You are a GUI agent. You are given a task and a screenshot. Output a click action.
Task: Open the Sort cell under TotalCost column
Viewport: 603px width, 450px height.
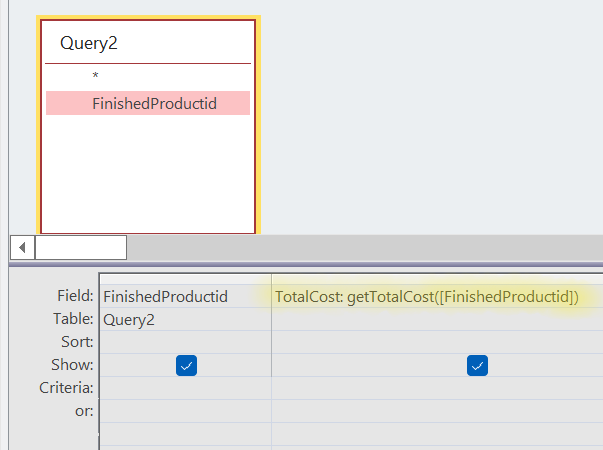(x=437, y=342)
